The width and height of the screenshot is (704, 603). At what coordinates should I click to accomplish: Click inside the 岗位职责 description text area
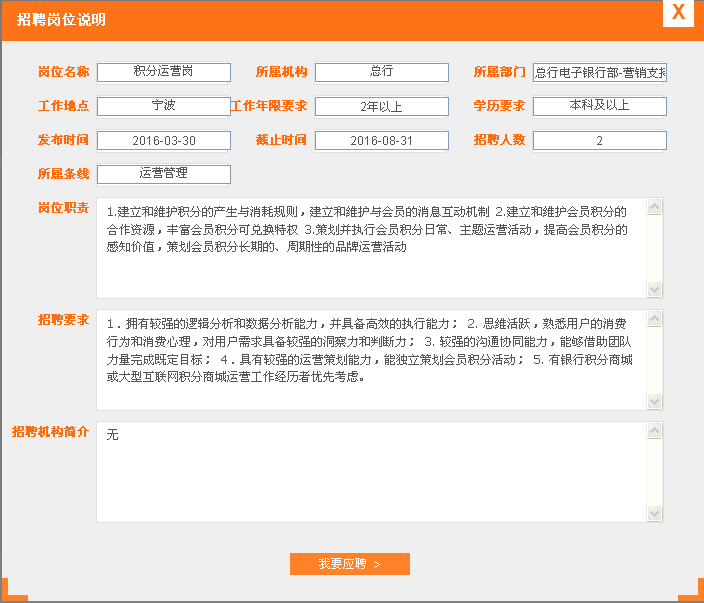(372, 248)
